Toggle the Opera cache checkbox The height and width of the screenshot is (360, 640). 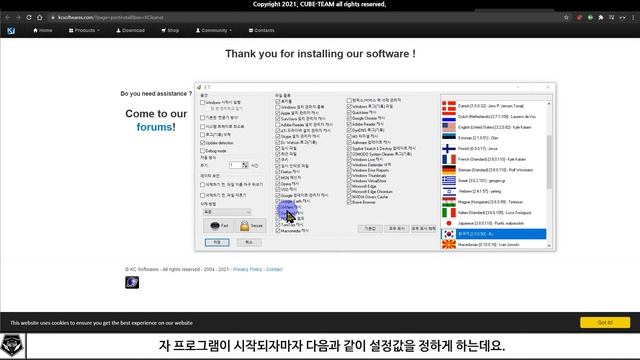pos(278,184)
